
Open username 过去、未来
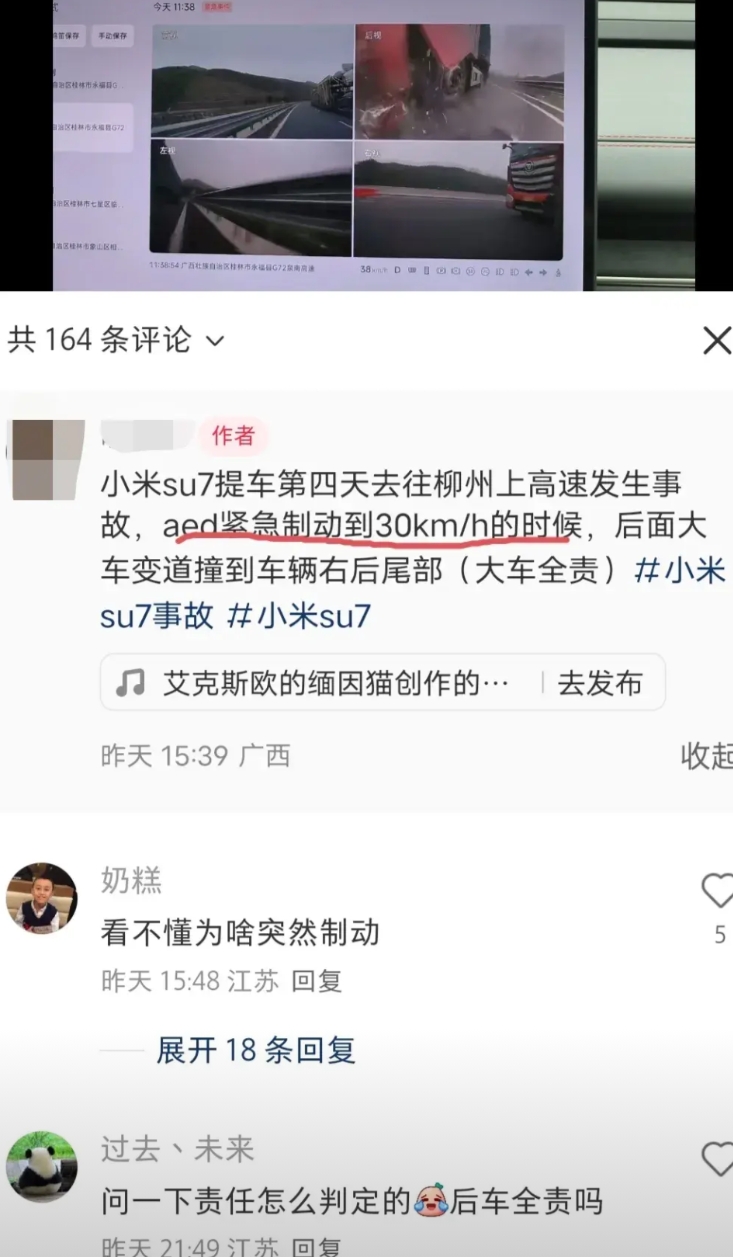[x=177, y=1149]
